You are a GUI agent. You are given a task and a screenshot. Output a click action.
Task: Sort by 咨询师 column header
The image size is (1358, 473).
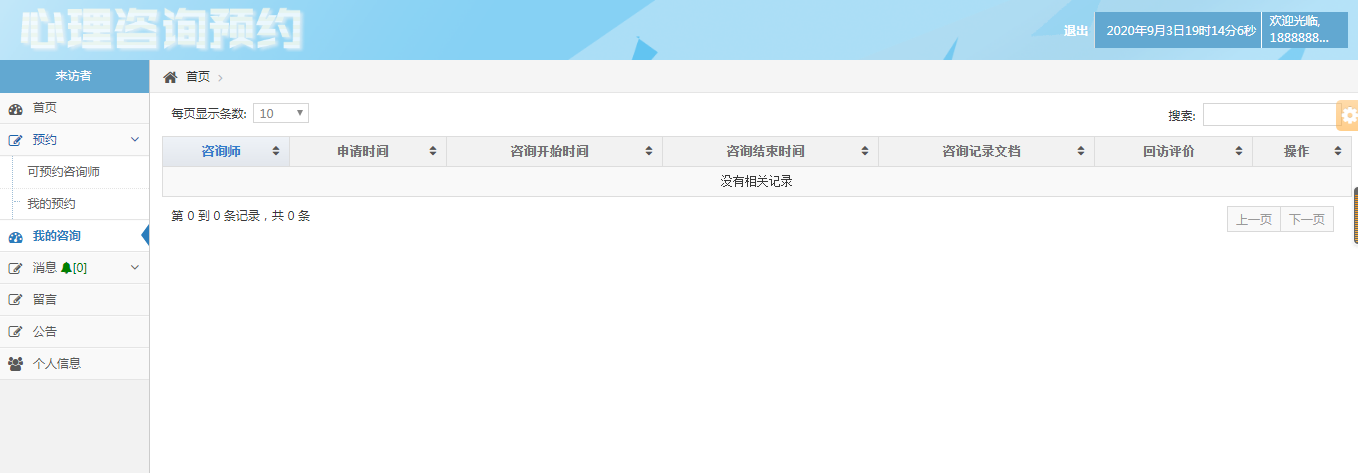click(x=226, y=151)
